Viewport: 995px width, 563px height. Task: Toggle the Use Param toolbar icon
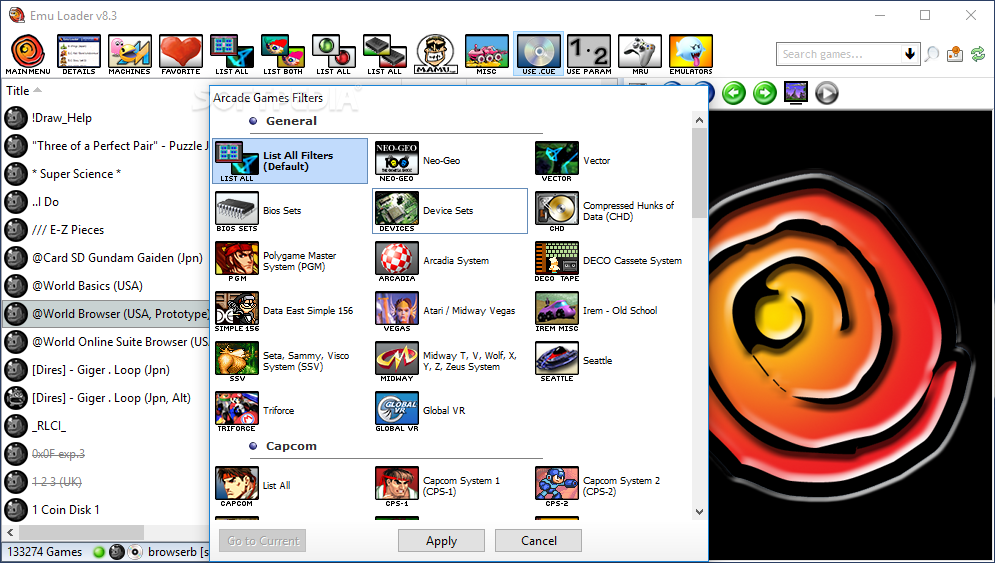tap(589, 55)
